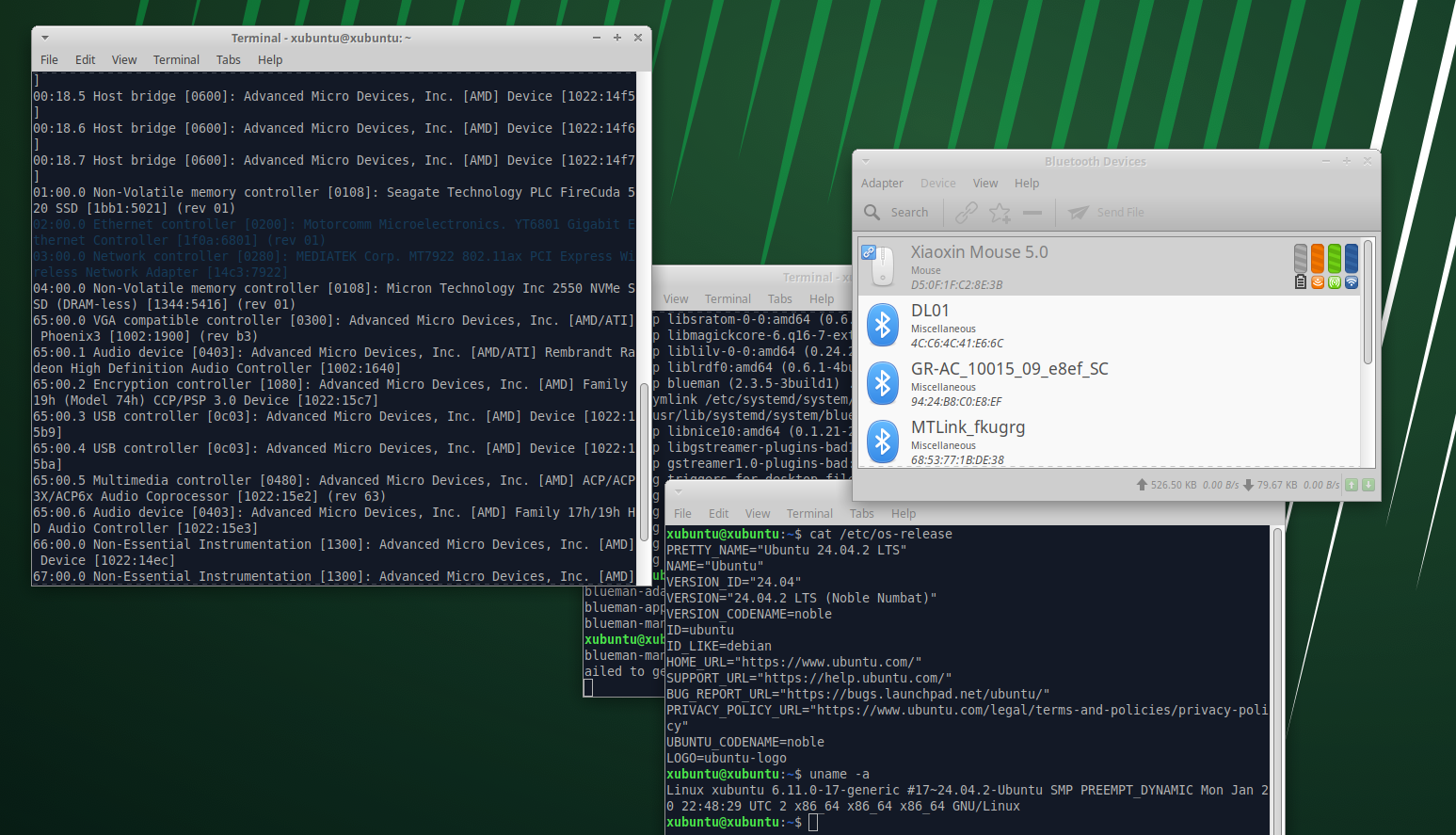Click the 526.50 KB uploaded value
Viewport: 1456px width, 835px height.
(1174, 485)
